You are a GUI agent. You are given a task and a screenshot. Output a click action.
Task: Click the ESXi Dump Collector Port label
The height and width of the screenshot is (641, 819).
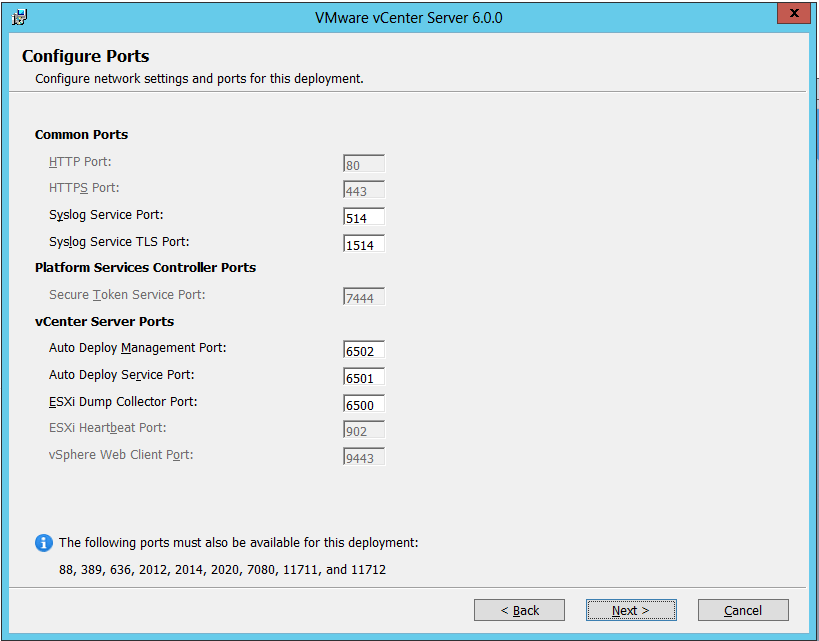123,402
